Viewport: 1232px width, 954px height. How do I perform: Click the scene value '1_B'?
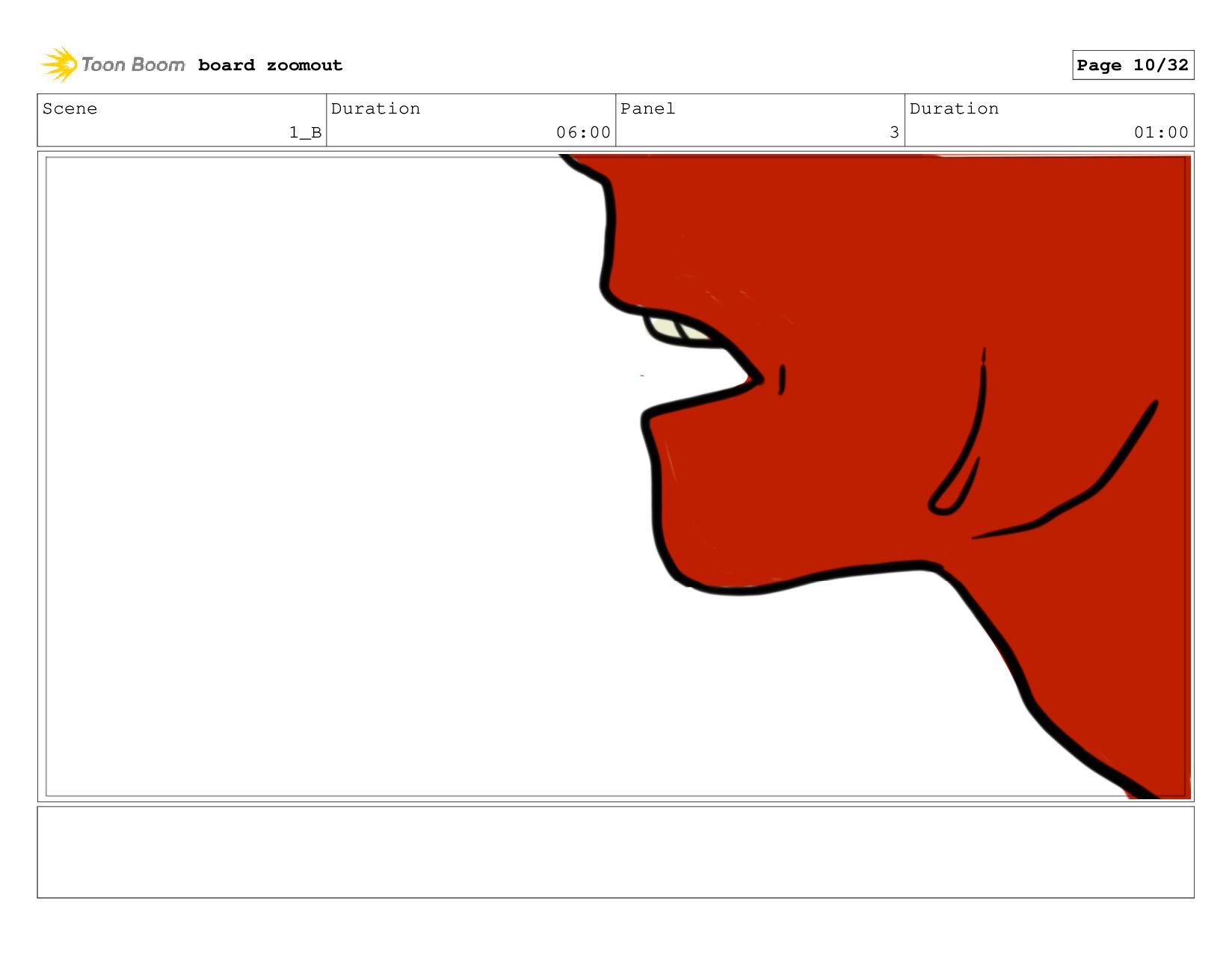click(x=305, y=132)
